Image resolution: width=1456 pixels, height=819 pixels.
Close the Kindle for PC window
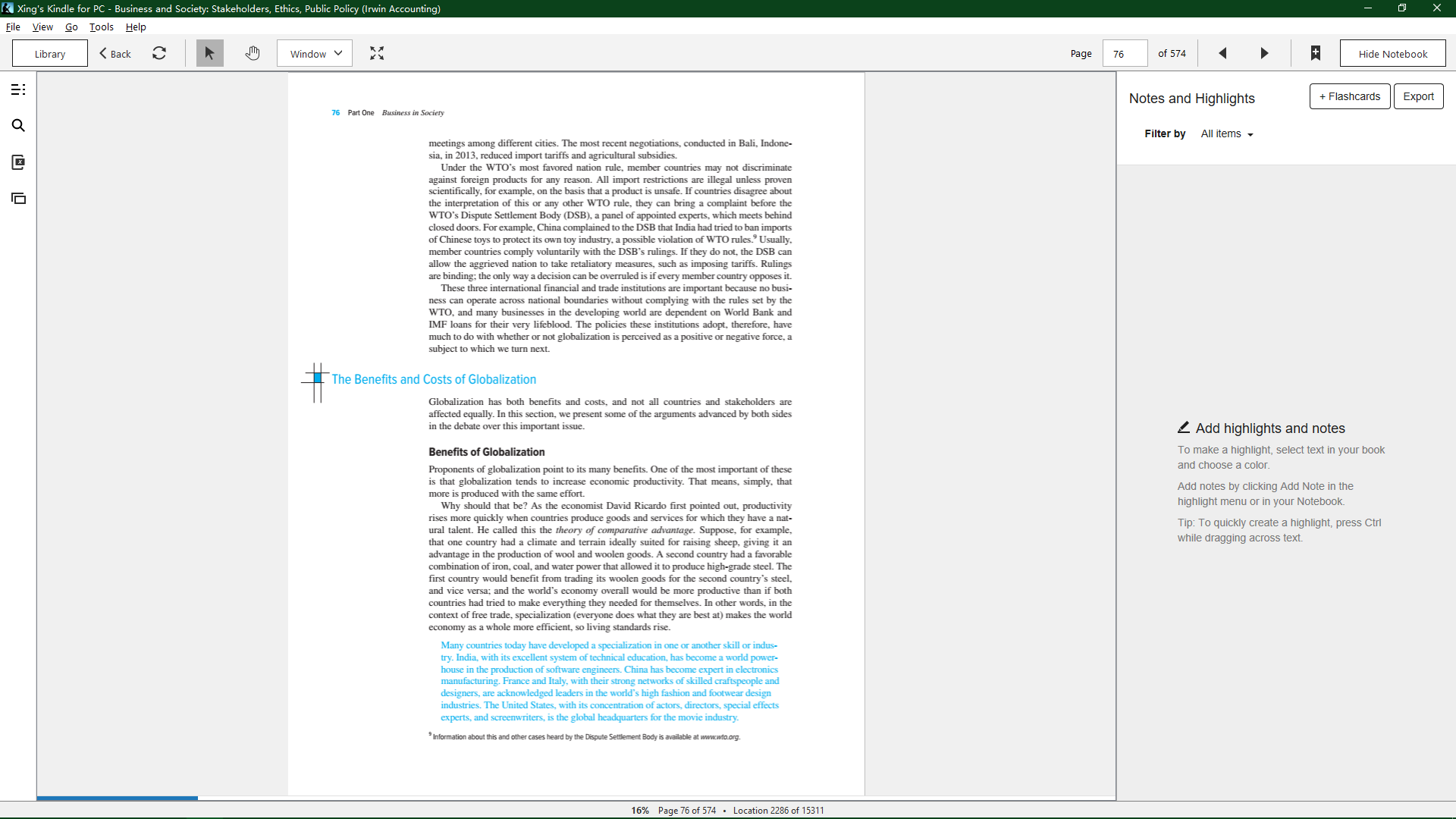[x=1437, y=8]
